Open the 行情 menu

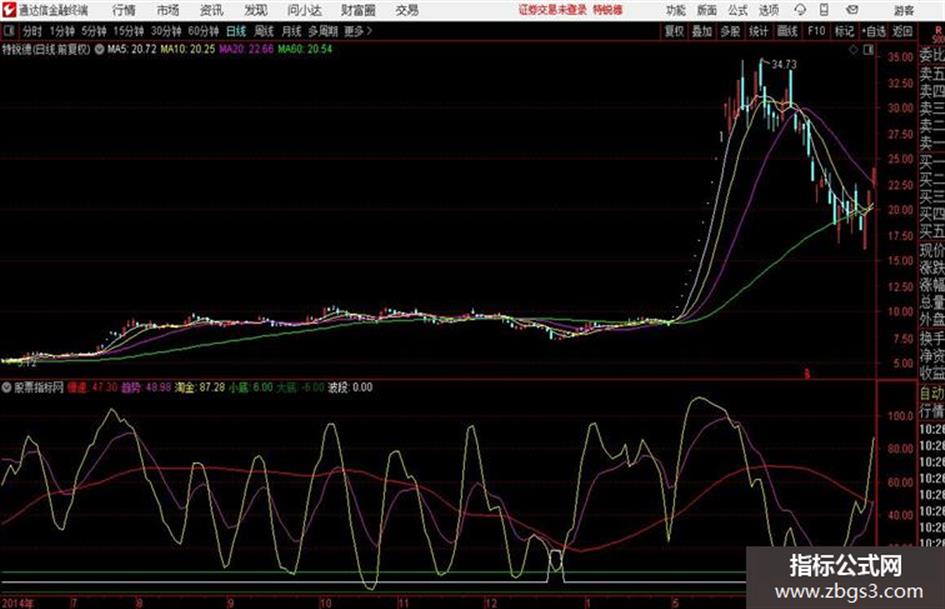click(124, 10)
